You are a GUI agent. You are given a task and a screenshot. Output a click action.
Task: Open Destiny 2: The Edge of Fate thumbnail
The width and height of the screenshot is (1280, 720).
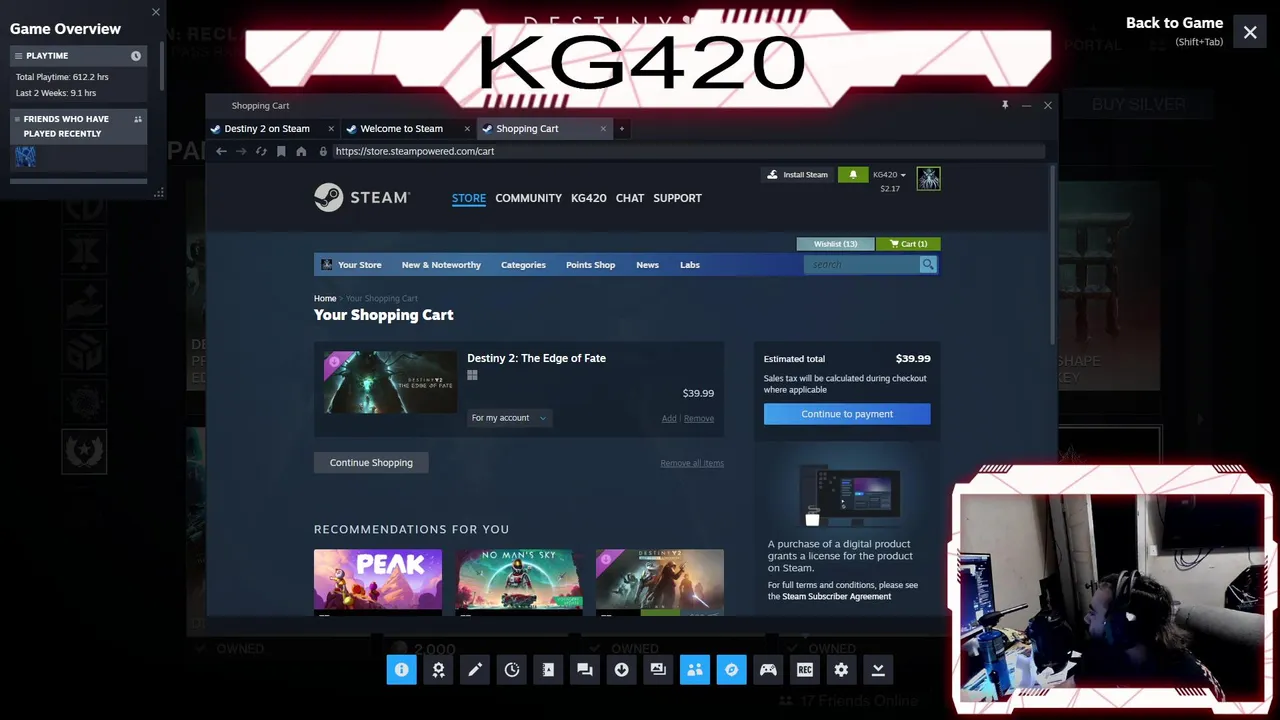point(390,382)
